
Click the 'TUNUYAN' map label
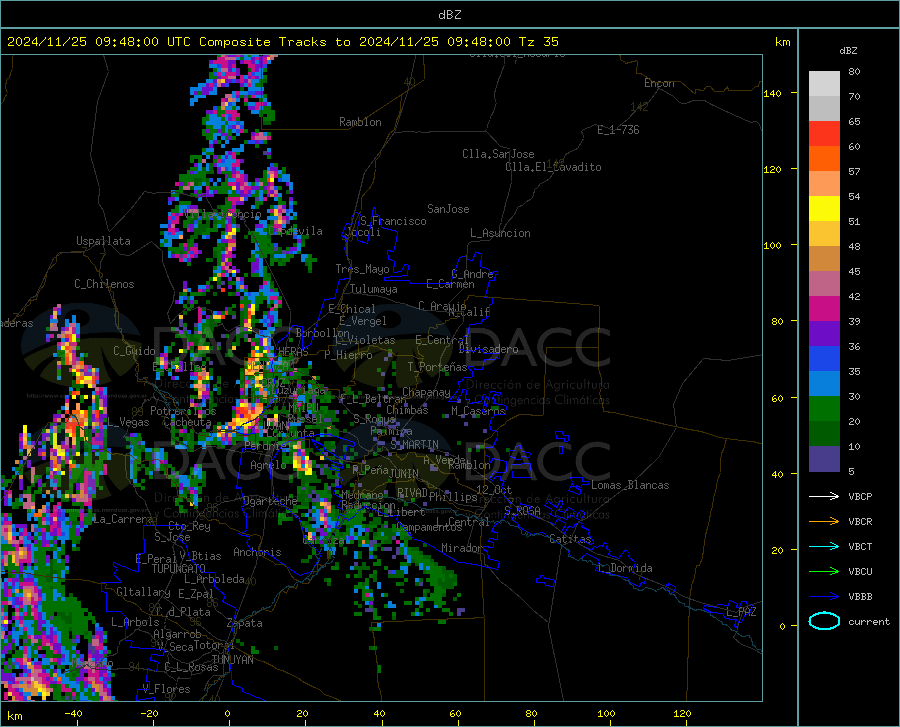232,660
